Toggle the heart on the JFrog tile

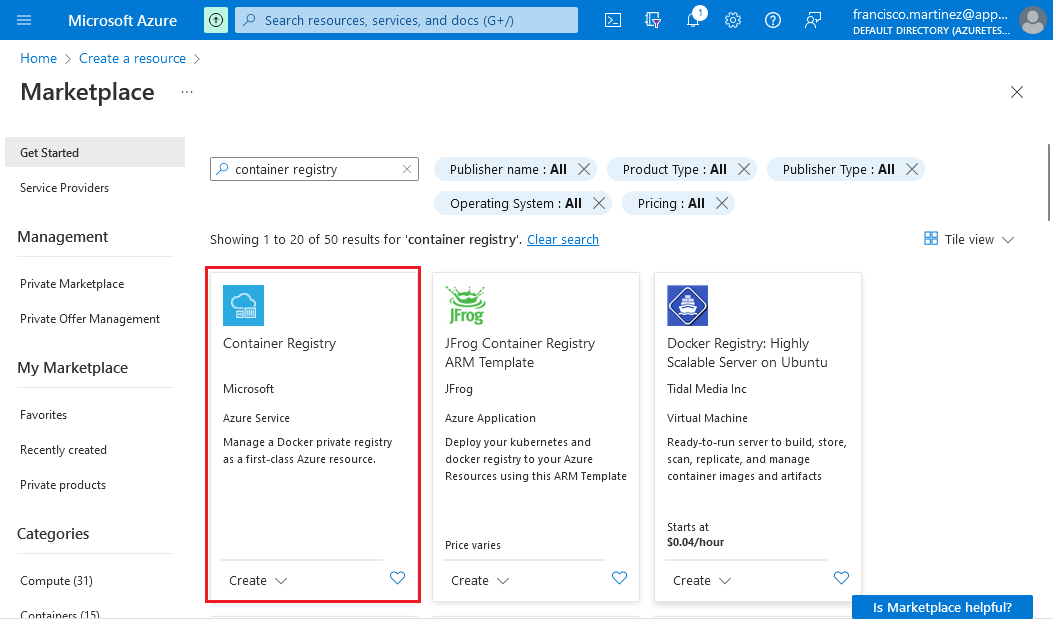click(x=619, y=577)
